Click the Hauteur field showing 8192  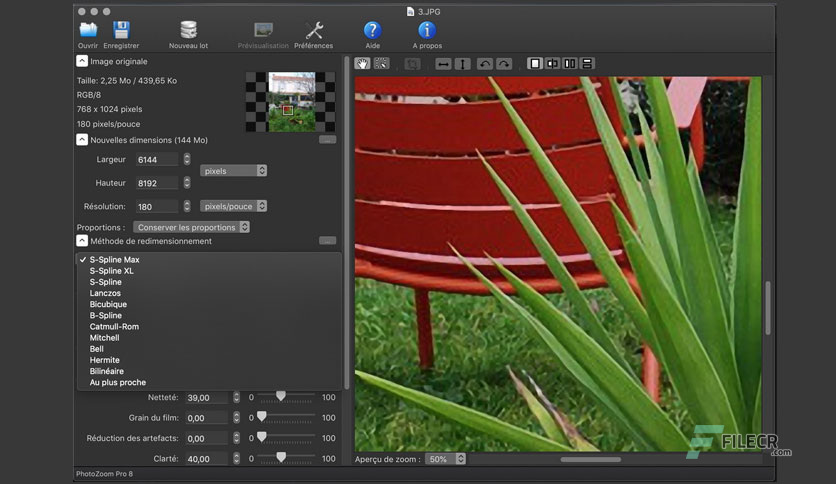tap(157, 183)
